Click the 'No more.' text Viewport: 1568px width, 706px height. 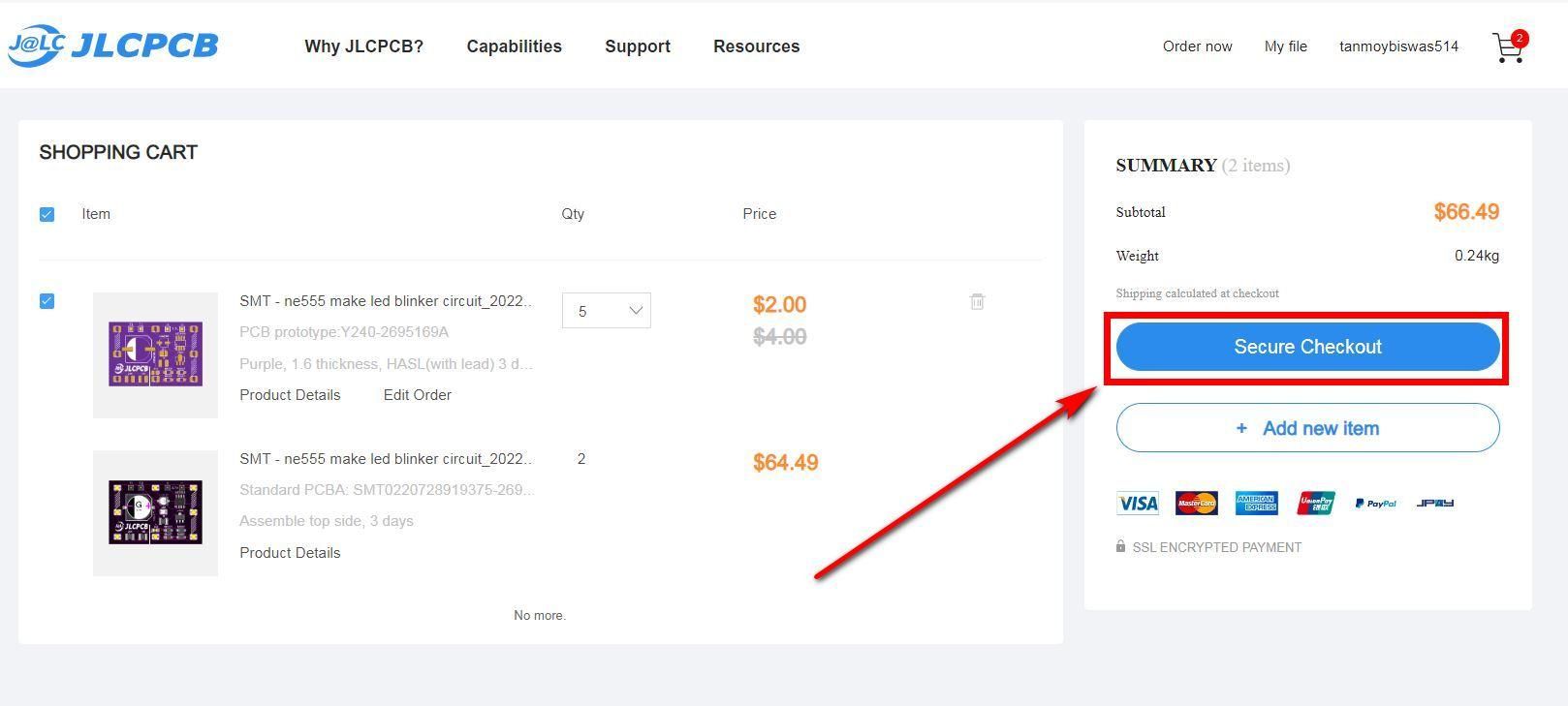[x=540, y=615]
